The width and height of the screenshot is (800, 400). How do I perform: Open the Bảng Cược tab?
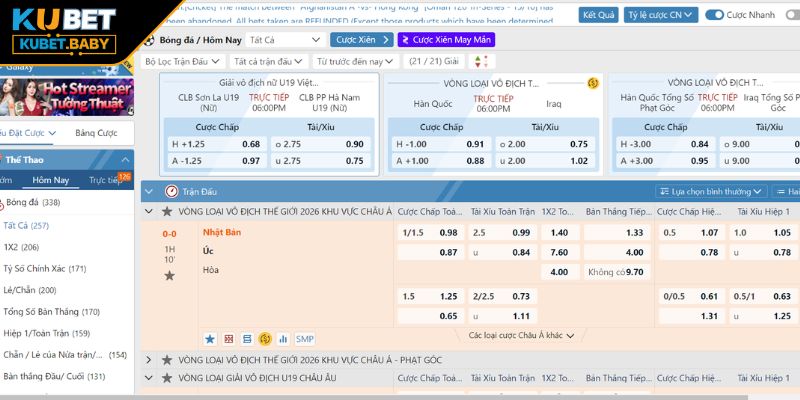click(x=96, y=133)
